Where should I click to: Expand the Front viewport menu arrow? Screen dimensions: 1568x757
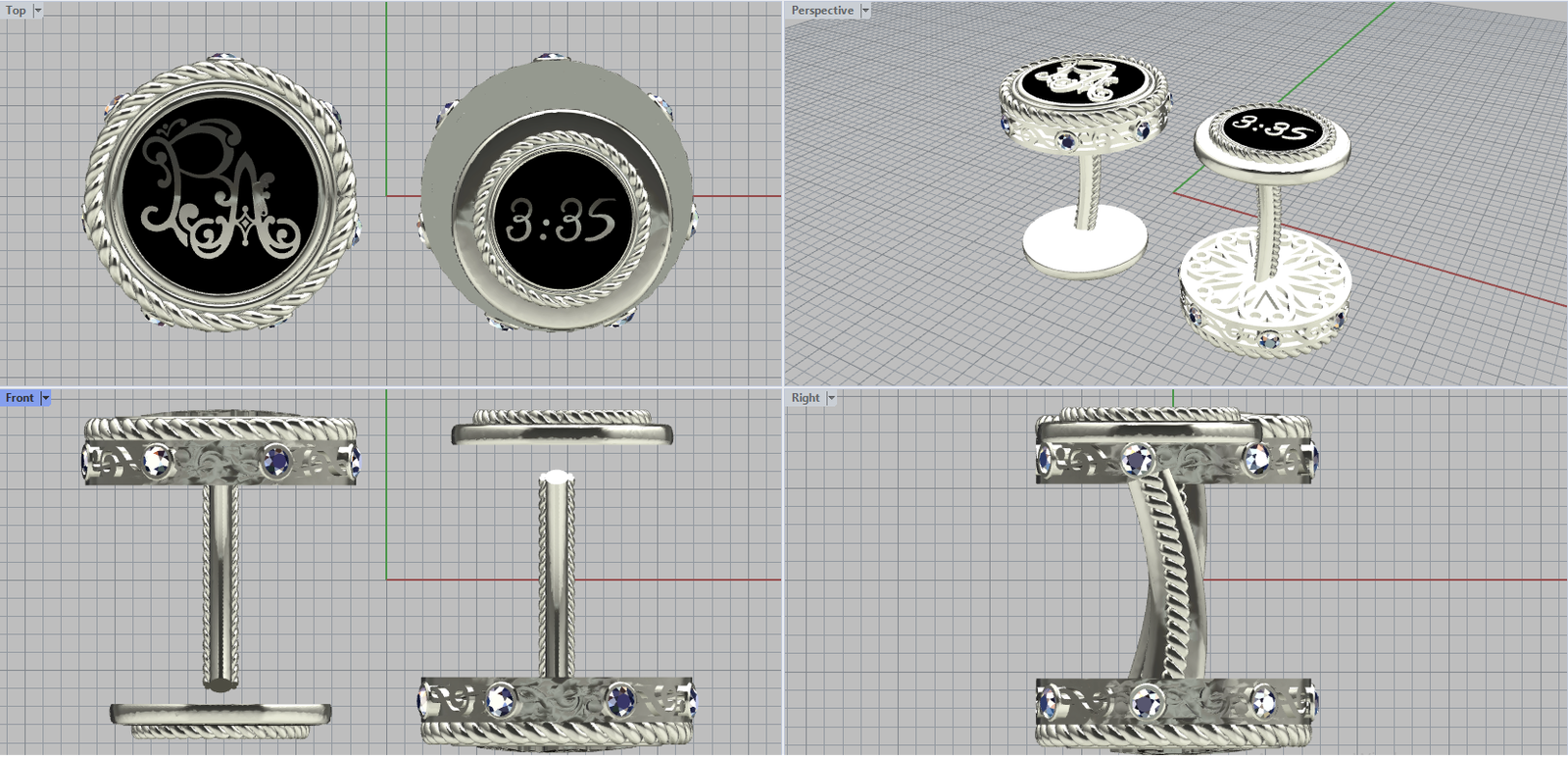[45, 398]
